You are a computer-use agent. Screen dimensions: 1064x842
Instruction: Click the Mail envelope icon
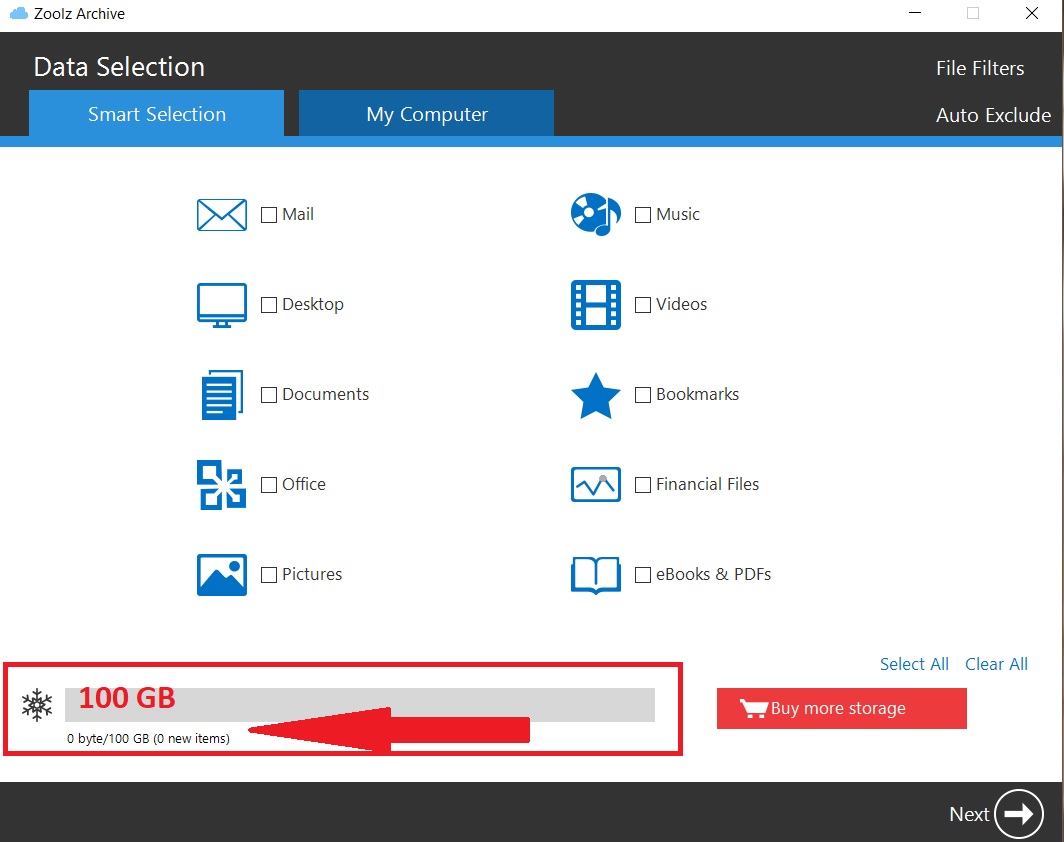click(221, 215)
